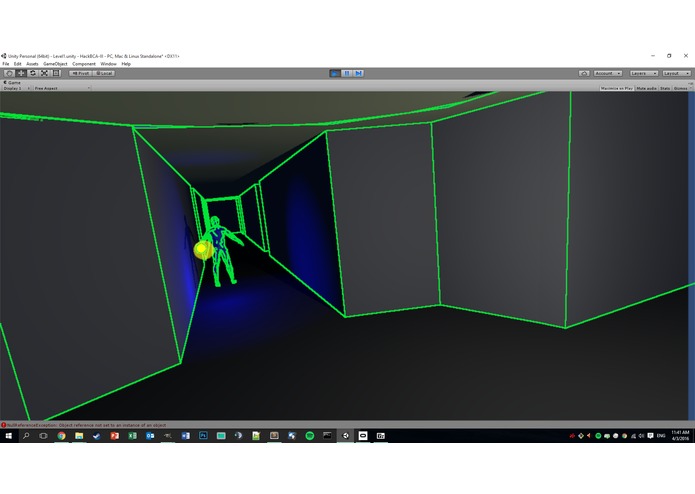This screenshot has height=494, width=695.
Task: Toggle Maximize on Play
Action: click(617, 88)
